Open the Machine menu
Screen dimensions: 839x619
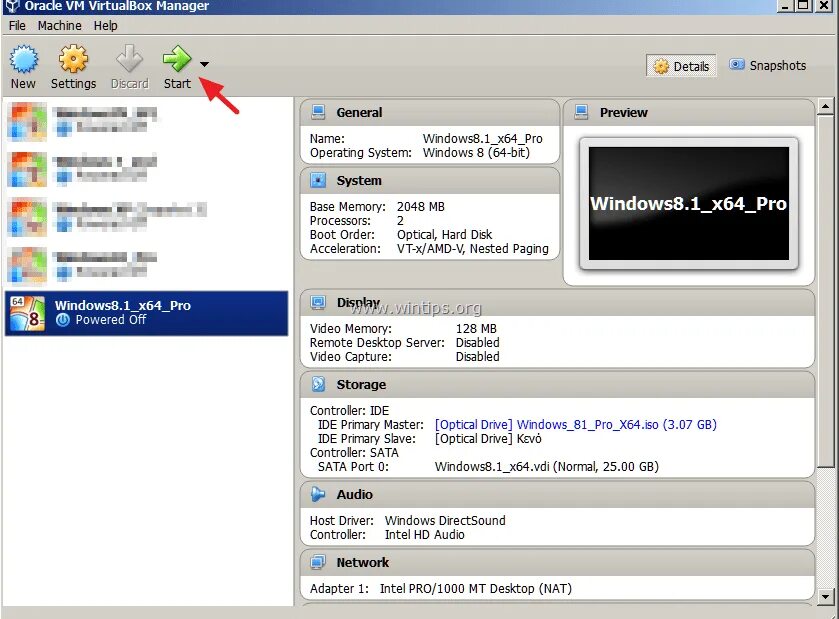tap(59, 26)
